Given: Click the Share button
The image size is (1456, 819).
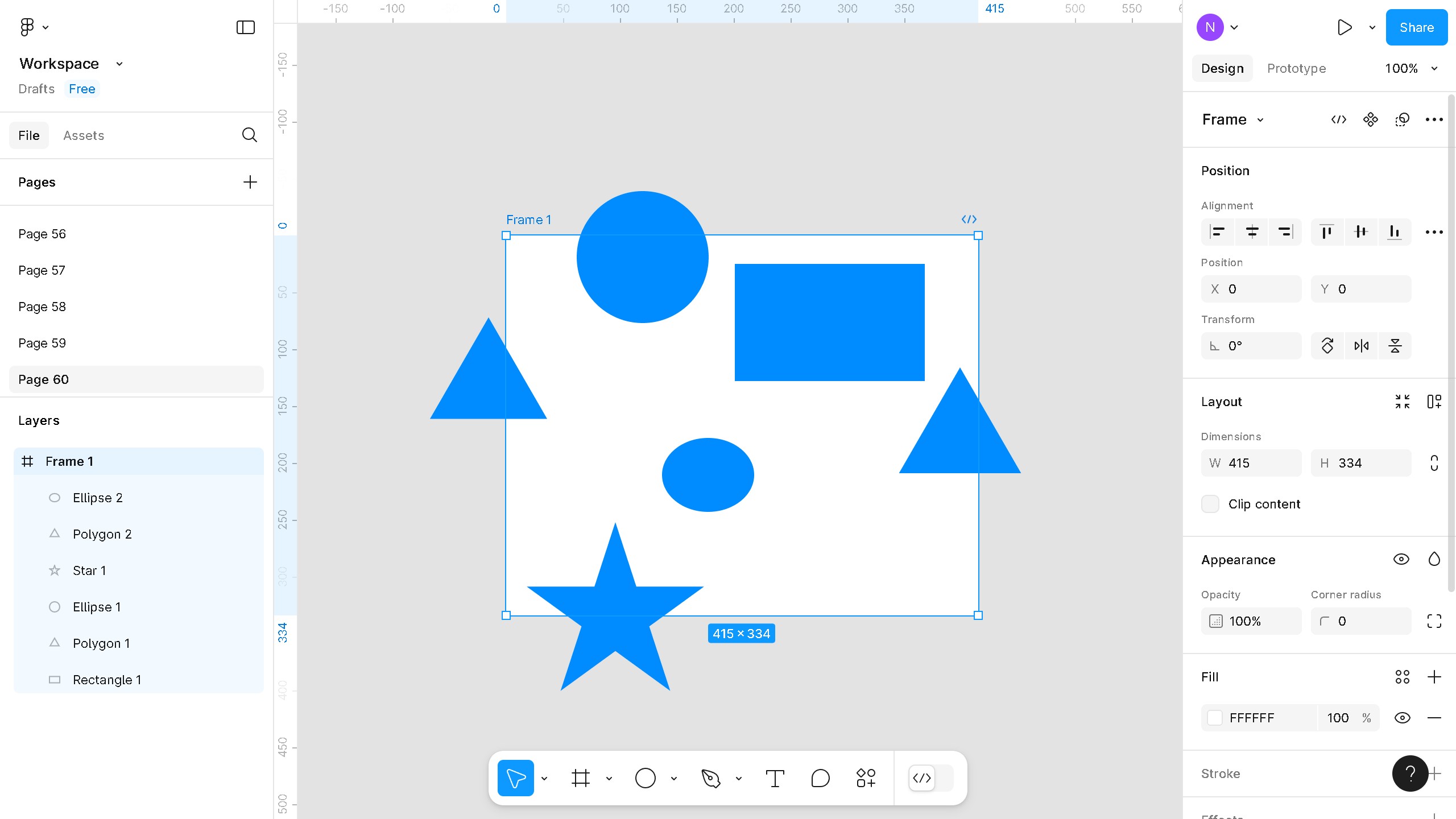Looking at the screenshot, I should point(1416,27).
